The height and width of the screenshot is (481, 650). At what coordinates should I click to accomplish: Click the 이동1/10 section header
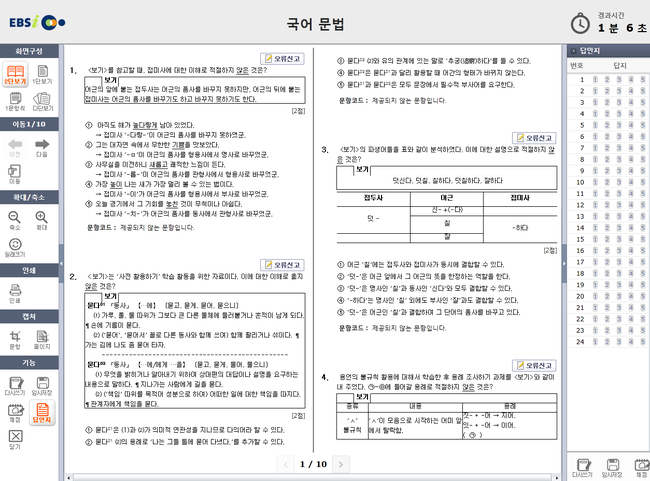click(29, 124)
